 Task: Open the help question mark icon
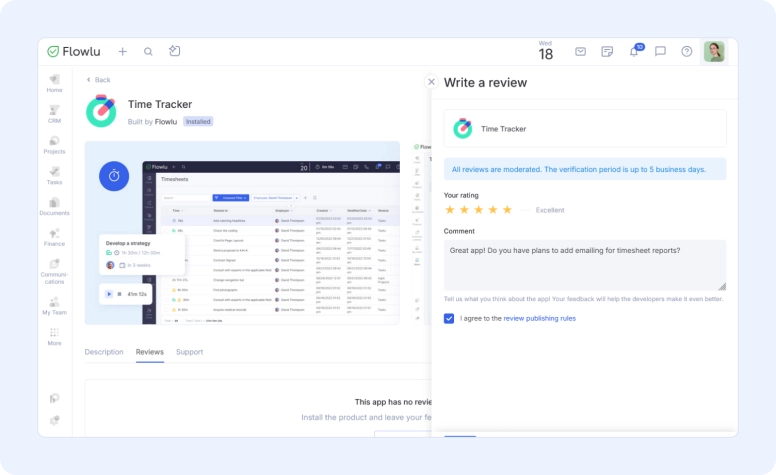tap(686, 51)
